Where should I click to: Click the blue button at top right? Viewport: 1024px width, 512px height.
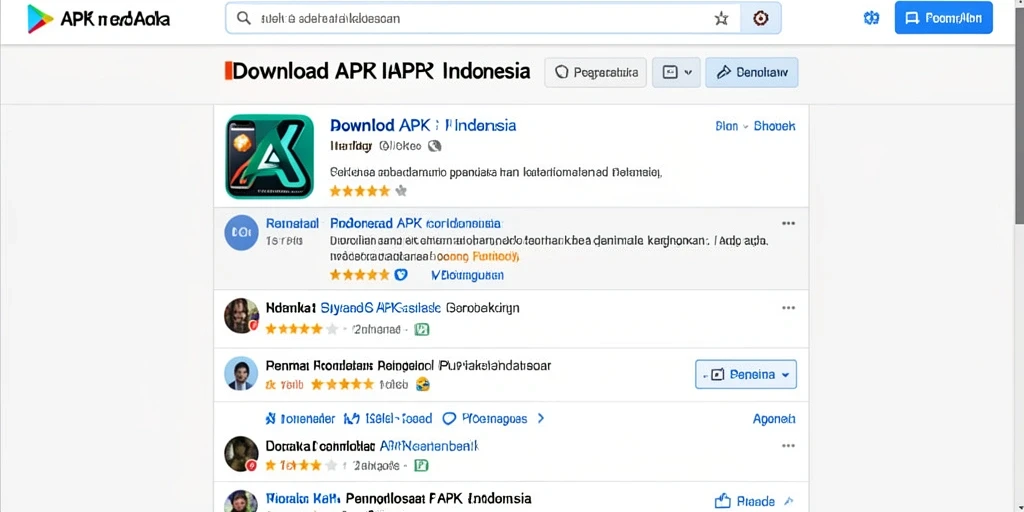pyautogui.click(x=944, y=18)
